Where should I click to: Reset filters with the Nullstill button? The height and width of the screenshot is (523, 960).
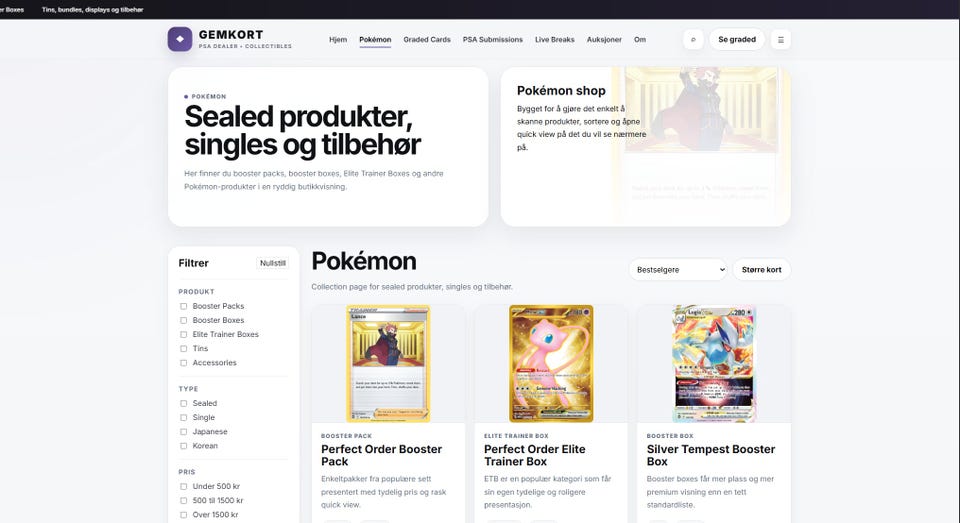coord(272,263)
